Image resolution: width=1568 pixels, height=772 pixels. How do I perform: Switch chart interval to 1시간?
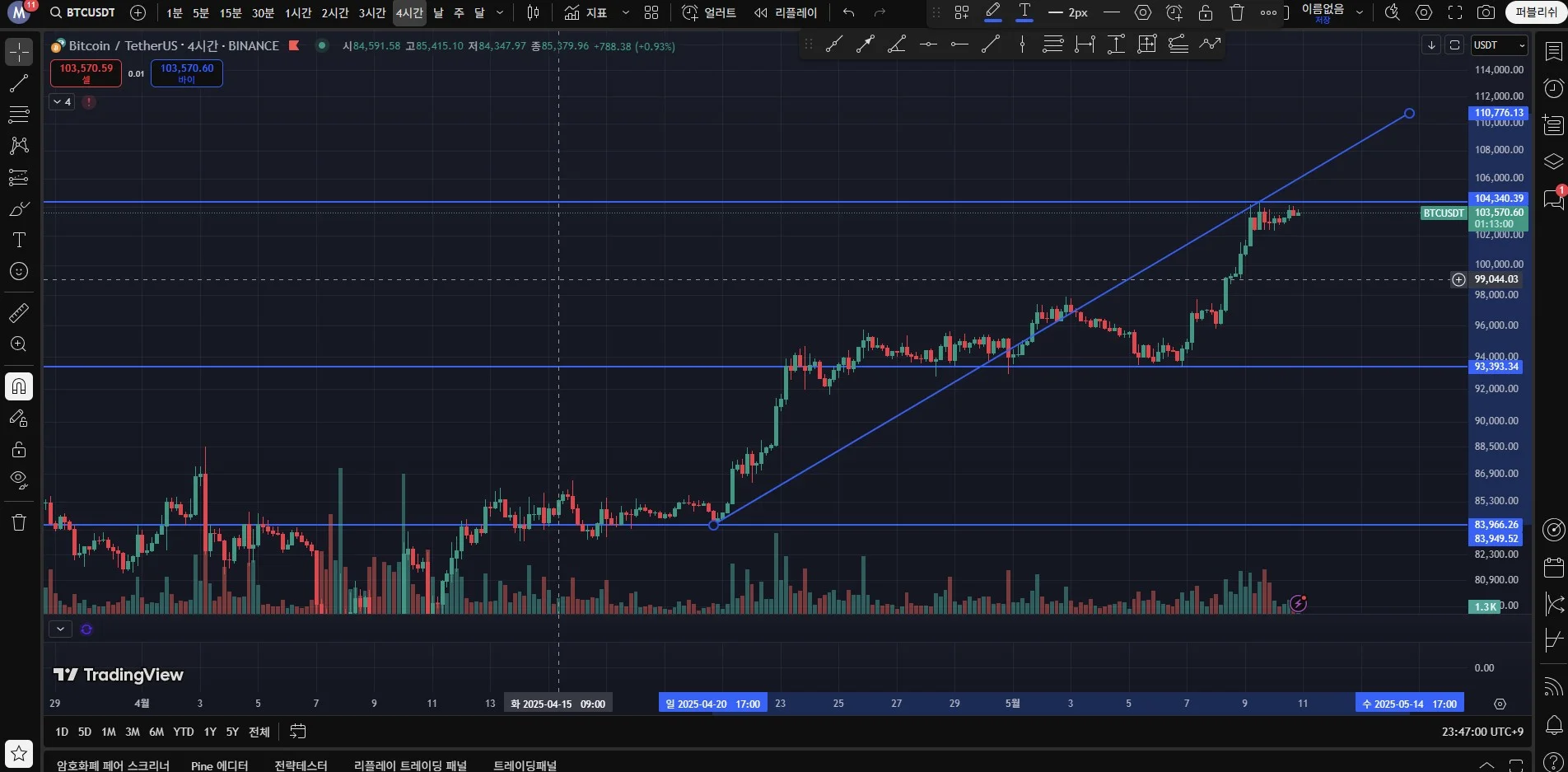point(298,12)
